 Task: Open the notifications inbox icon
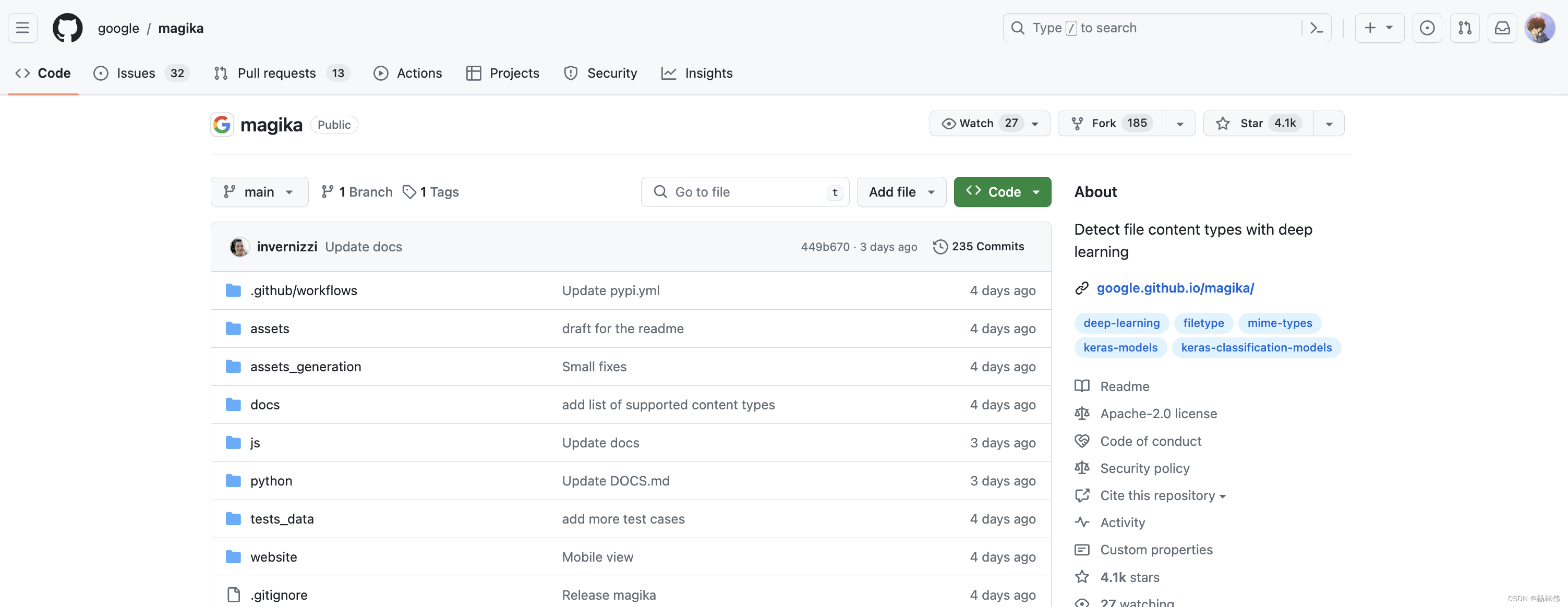pyautogui.click(x=1502, y=28)
